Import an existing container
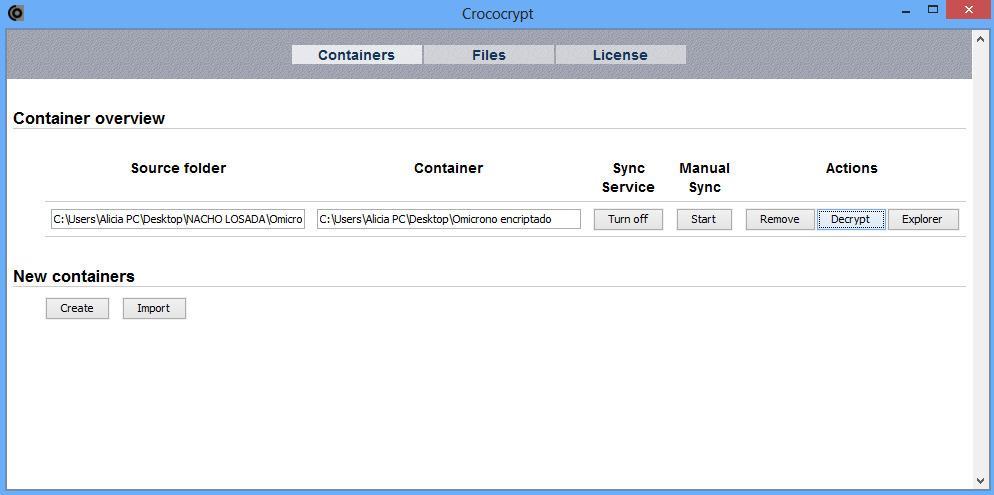This screenshot has width=994, height=495. click(154, 309)
